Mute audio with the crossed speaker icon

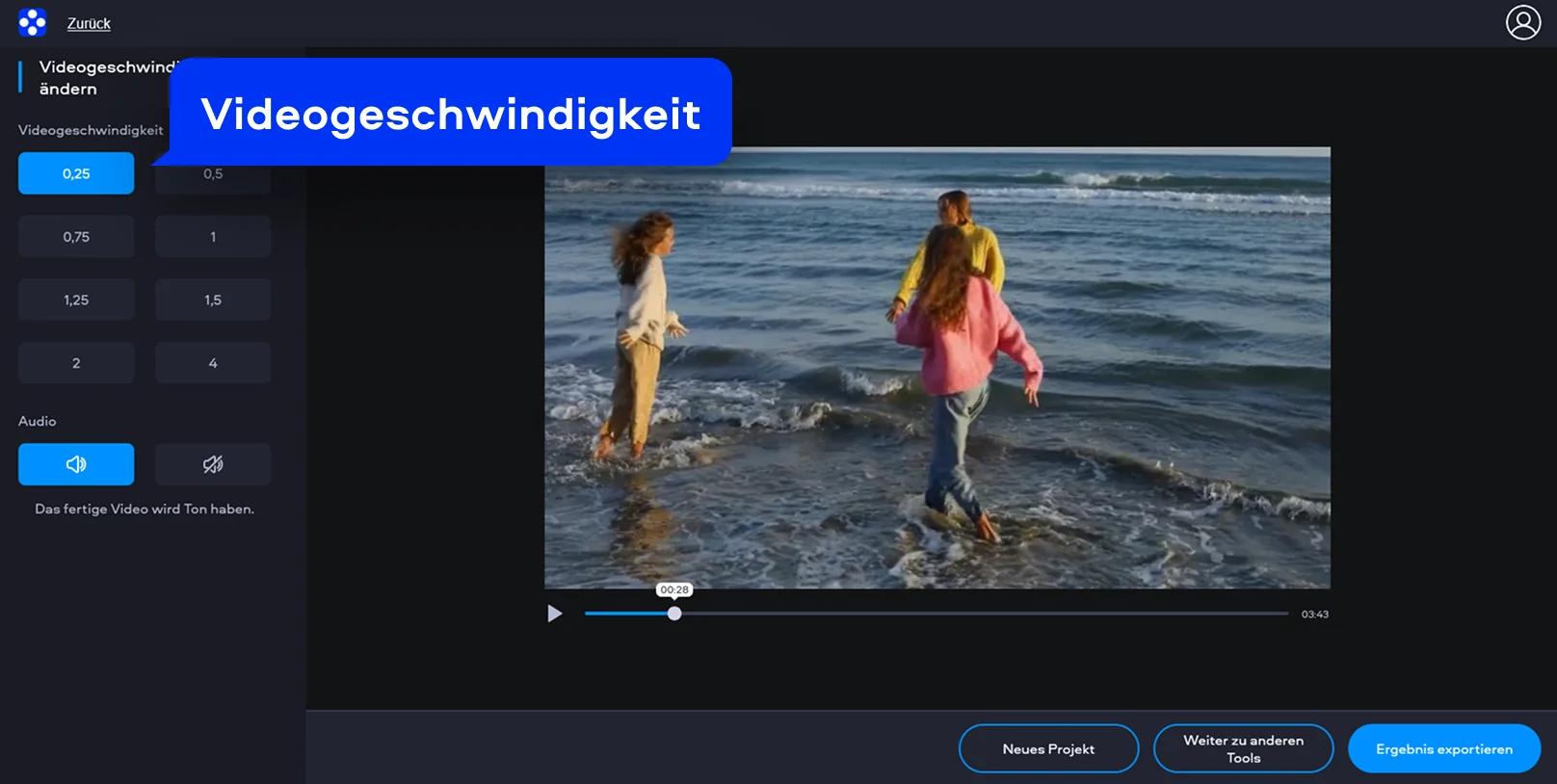[213, 464]
